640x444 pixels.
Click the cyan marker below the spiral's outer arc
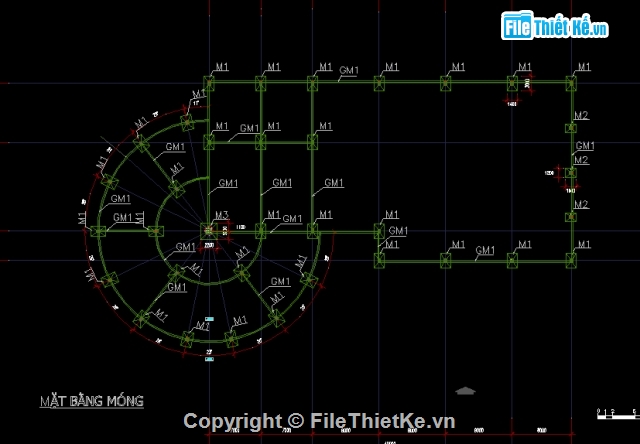coord(209,359)
